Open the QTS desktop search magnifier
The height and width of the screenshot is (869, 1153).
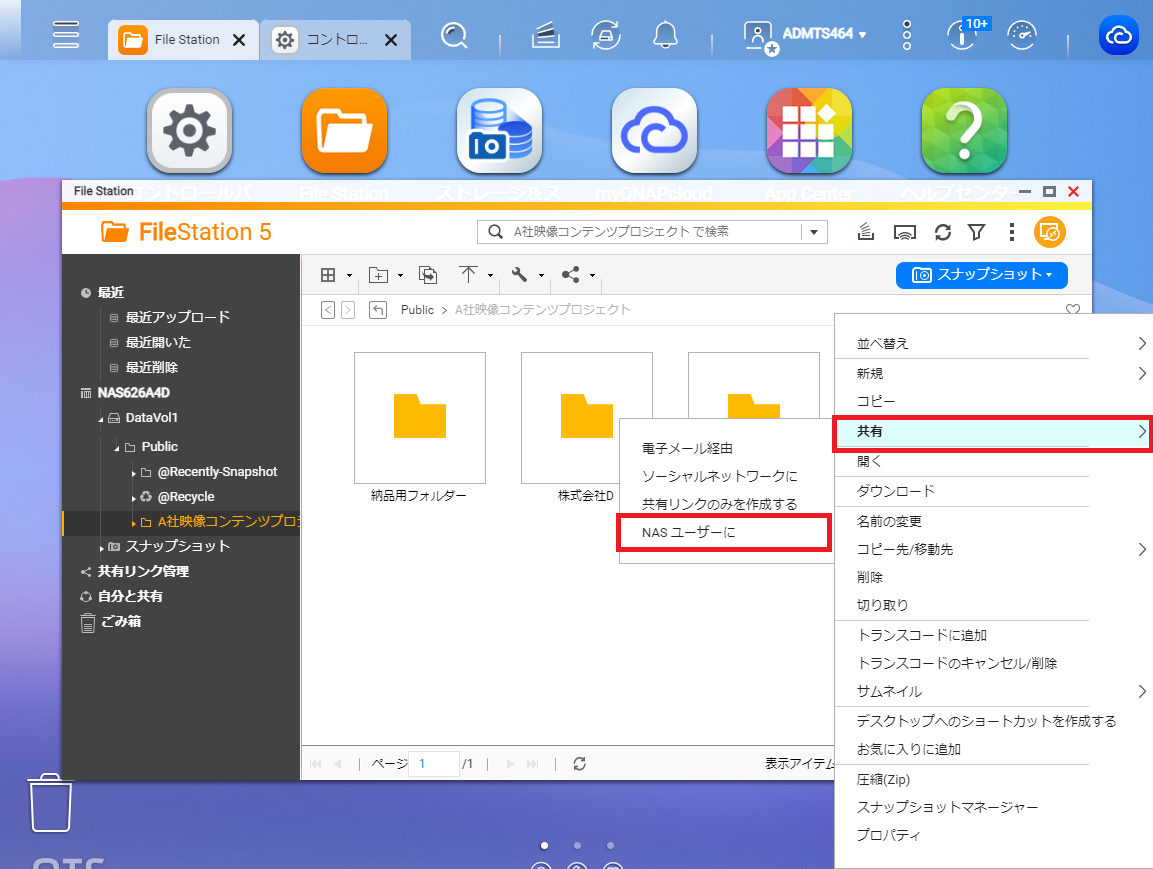tap(454, 35)
